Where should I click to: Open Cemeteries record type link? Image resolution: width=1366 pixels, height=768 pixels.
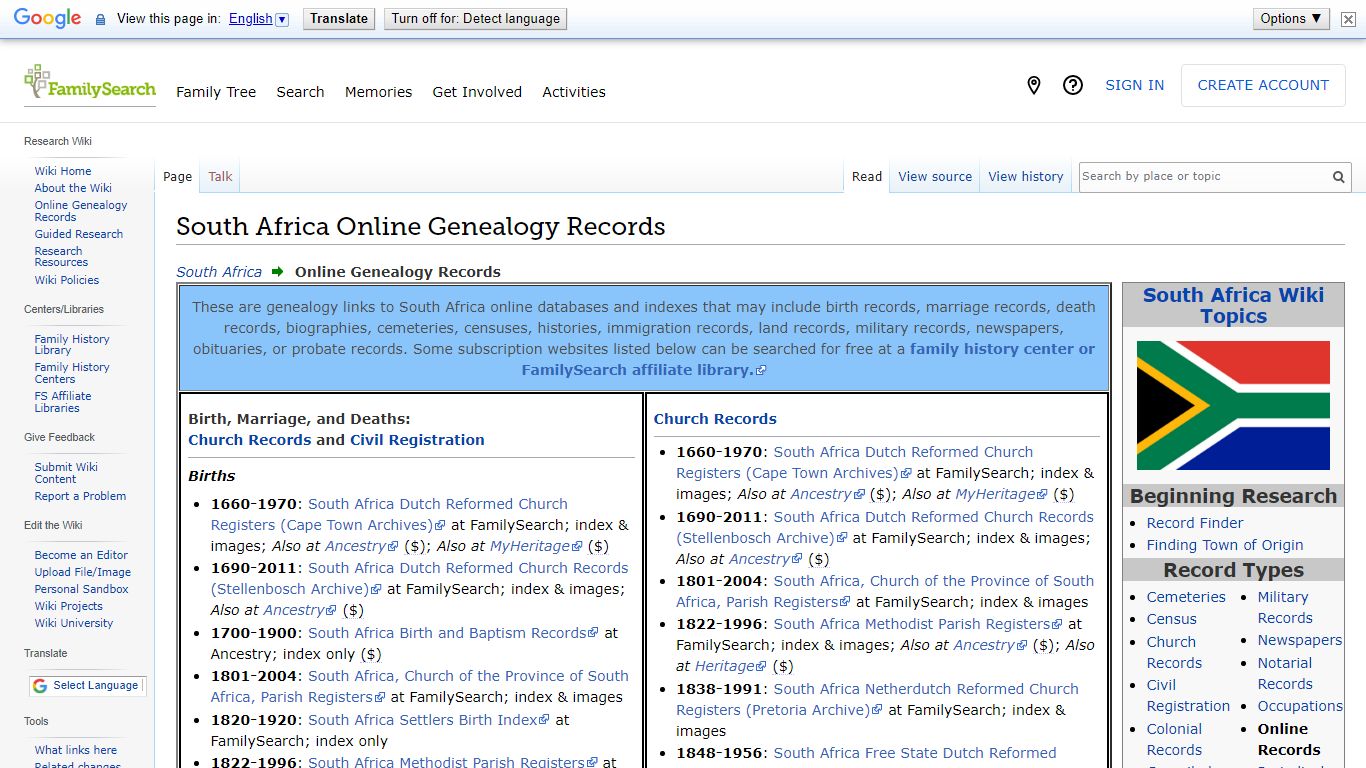1186,597
